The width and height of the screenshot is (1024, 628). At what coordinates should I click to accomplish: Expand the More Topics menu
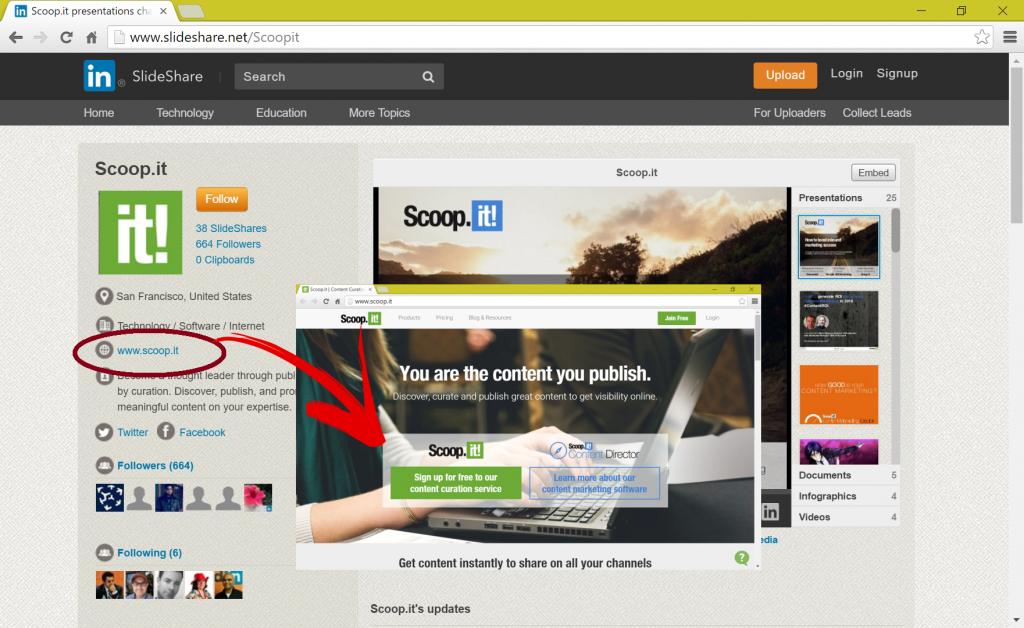click(x=379, y=113)
